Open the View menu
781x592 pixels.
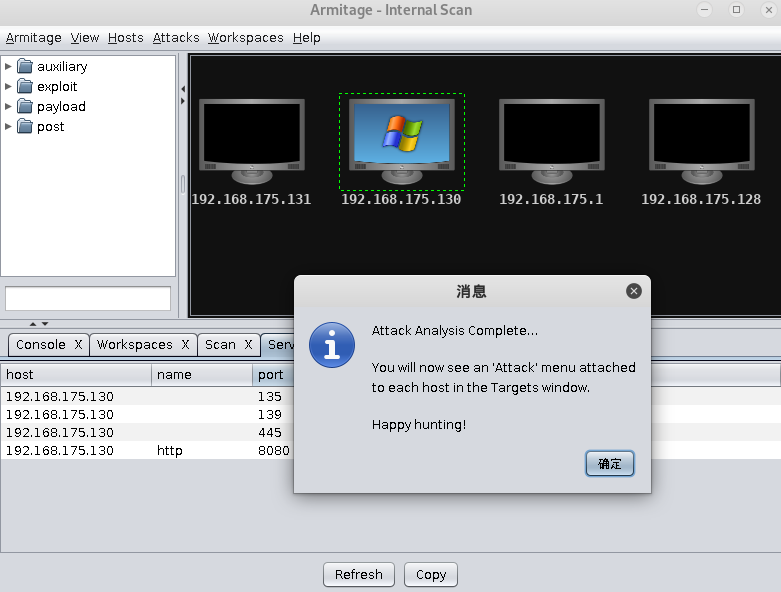(x=85, y=38)
